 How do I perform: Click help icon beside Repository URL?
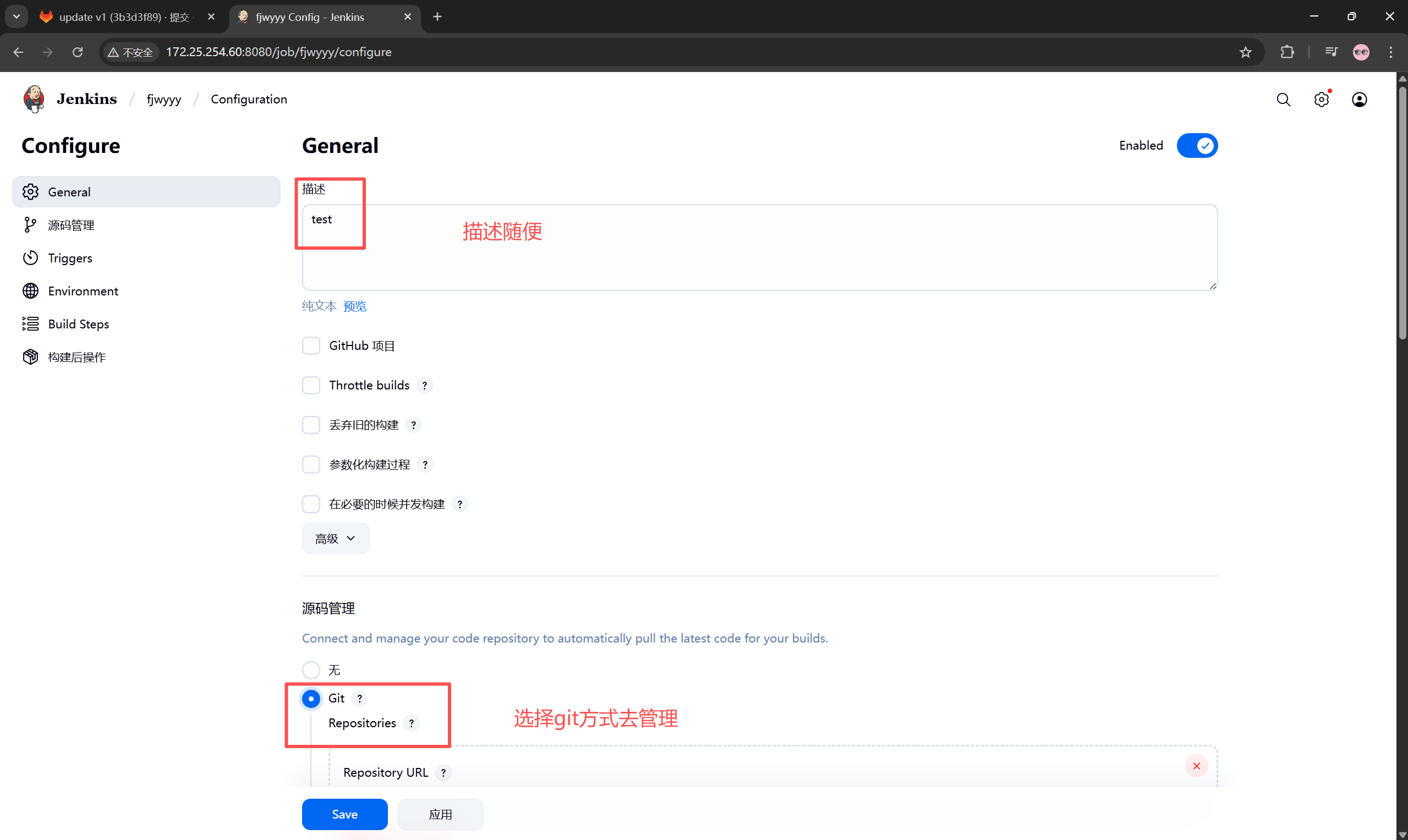443,773
